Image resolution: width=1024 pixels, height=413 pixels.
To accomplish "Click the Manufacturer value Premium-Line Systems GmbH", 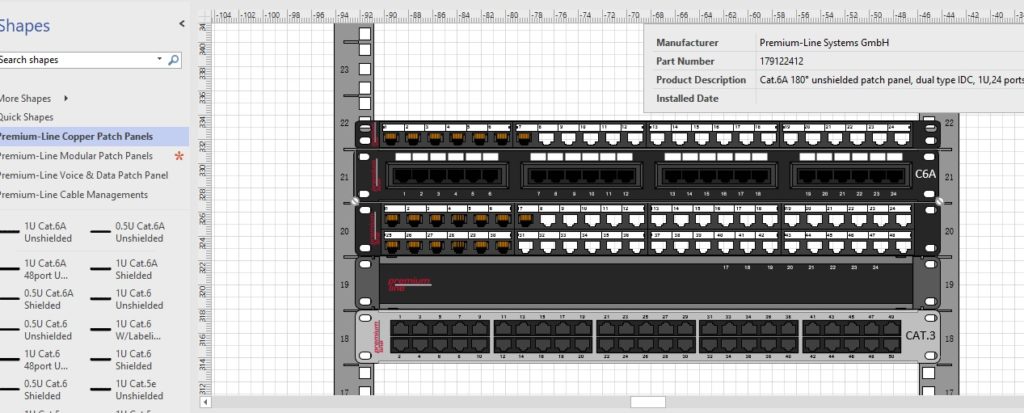I will 824,42.
